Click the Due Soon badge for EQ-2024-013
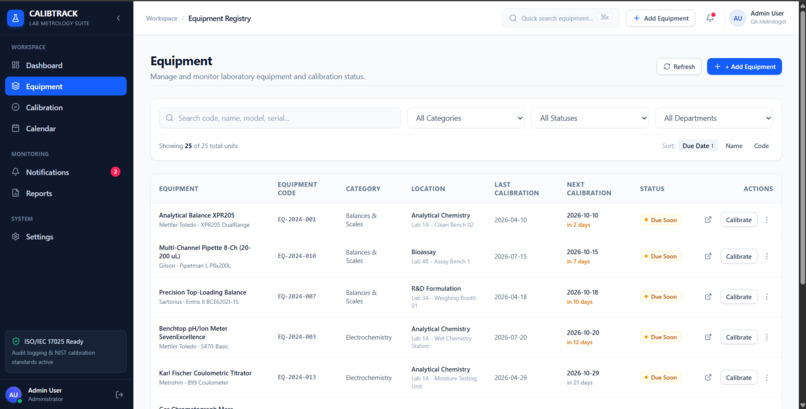This screenshot has height=409, width=806. coord(661,378)
